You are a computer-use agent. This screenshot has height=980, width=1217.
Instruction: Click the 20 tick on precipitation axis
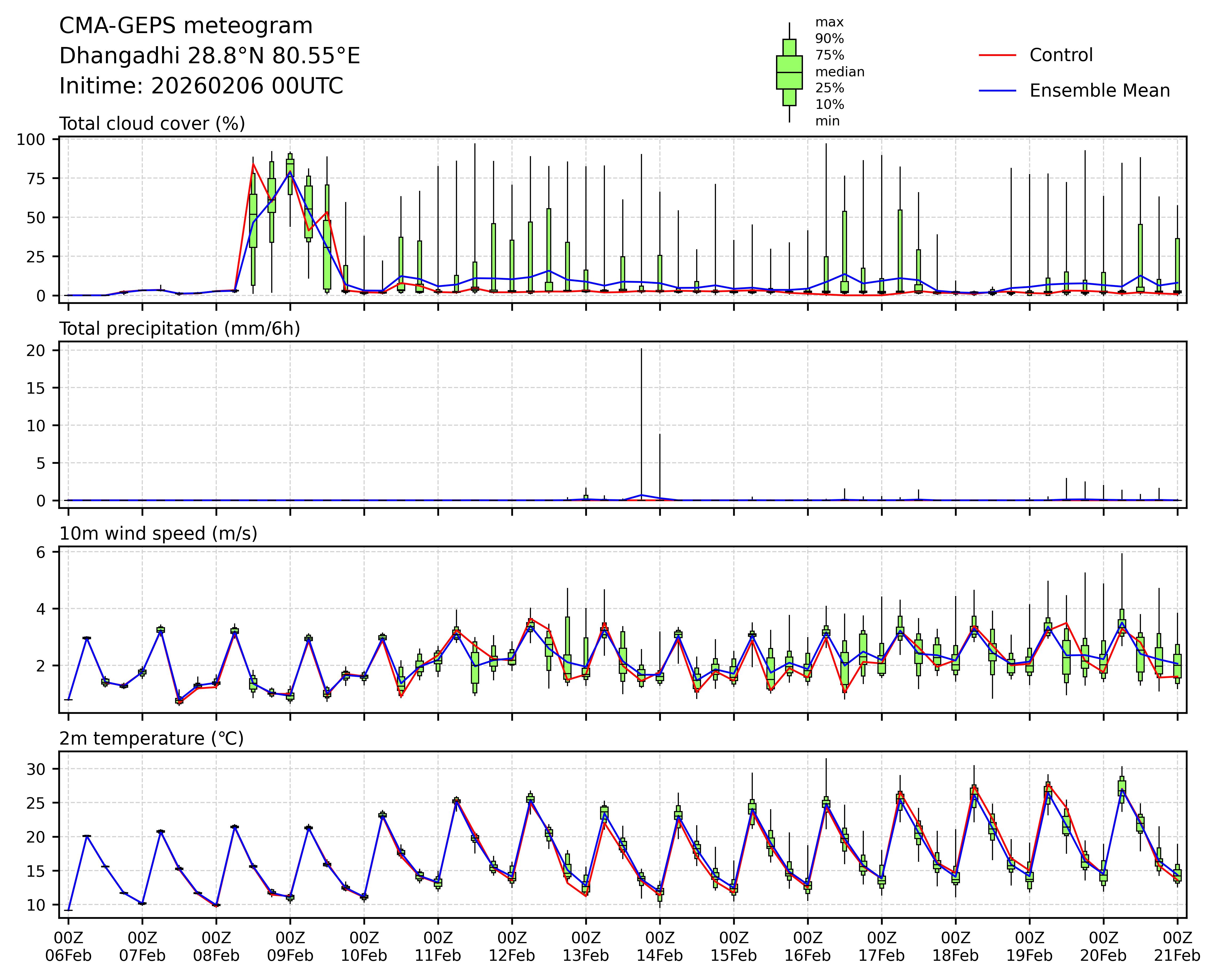[36, 351]
